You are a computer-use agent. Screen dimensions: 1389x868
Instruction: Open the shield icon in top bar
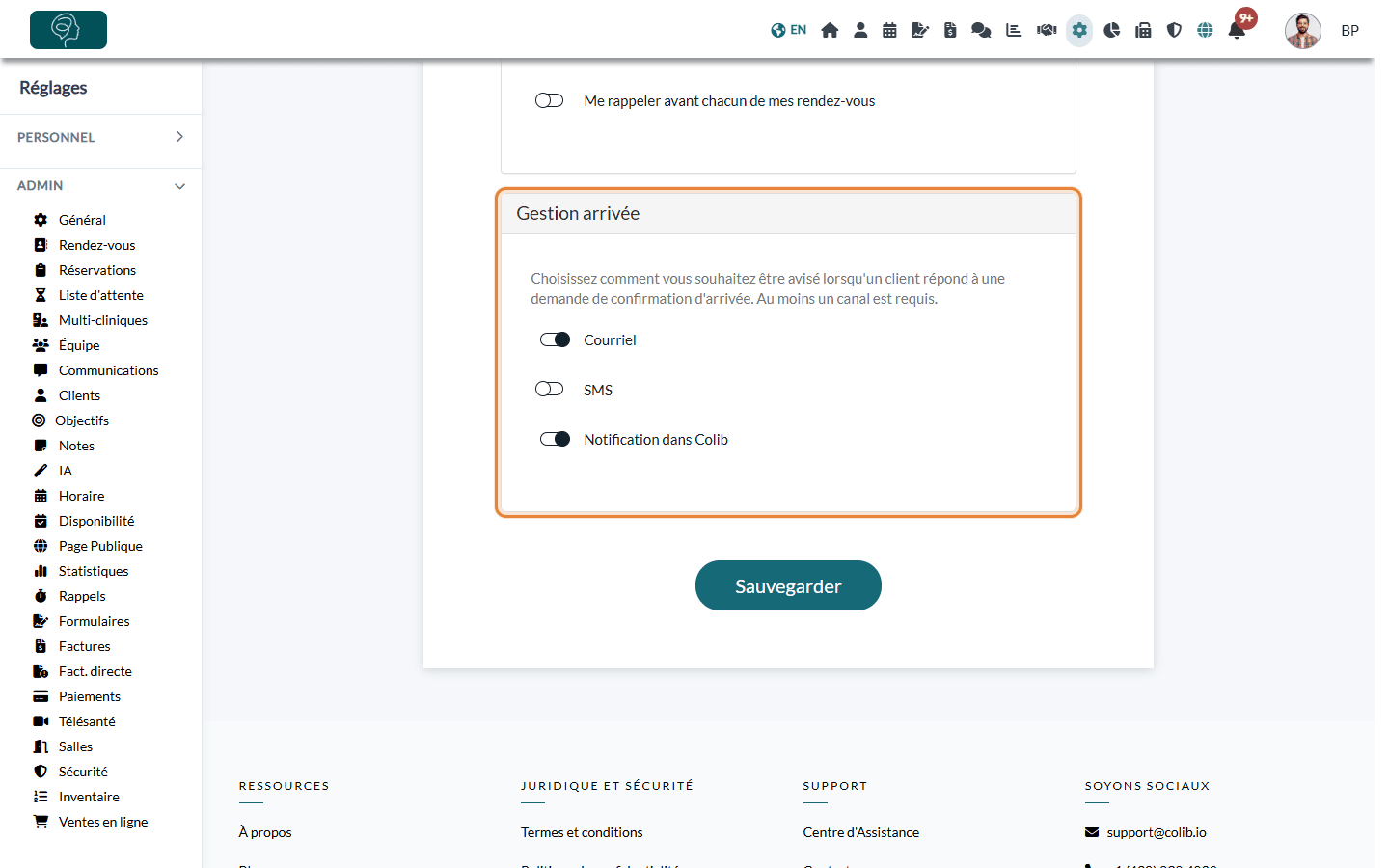click(1174, 30)
